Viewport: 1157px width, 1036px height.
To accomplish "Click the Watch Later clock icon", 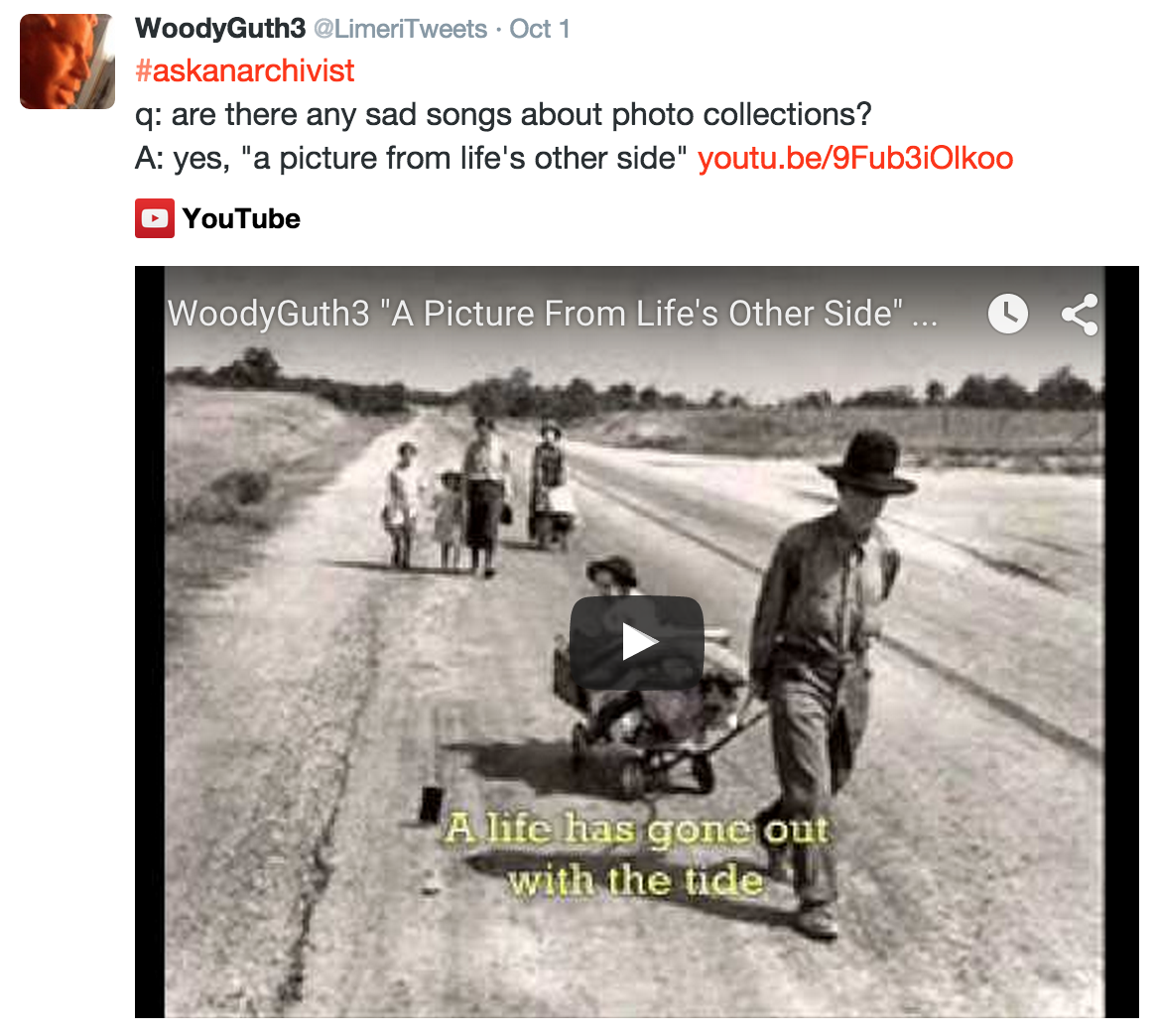I will [1008, 314].
